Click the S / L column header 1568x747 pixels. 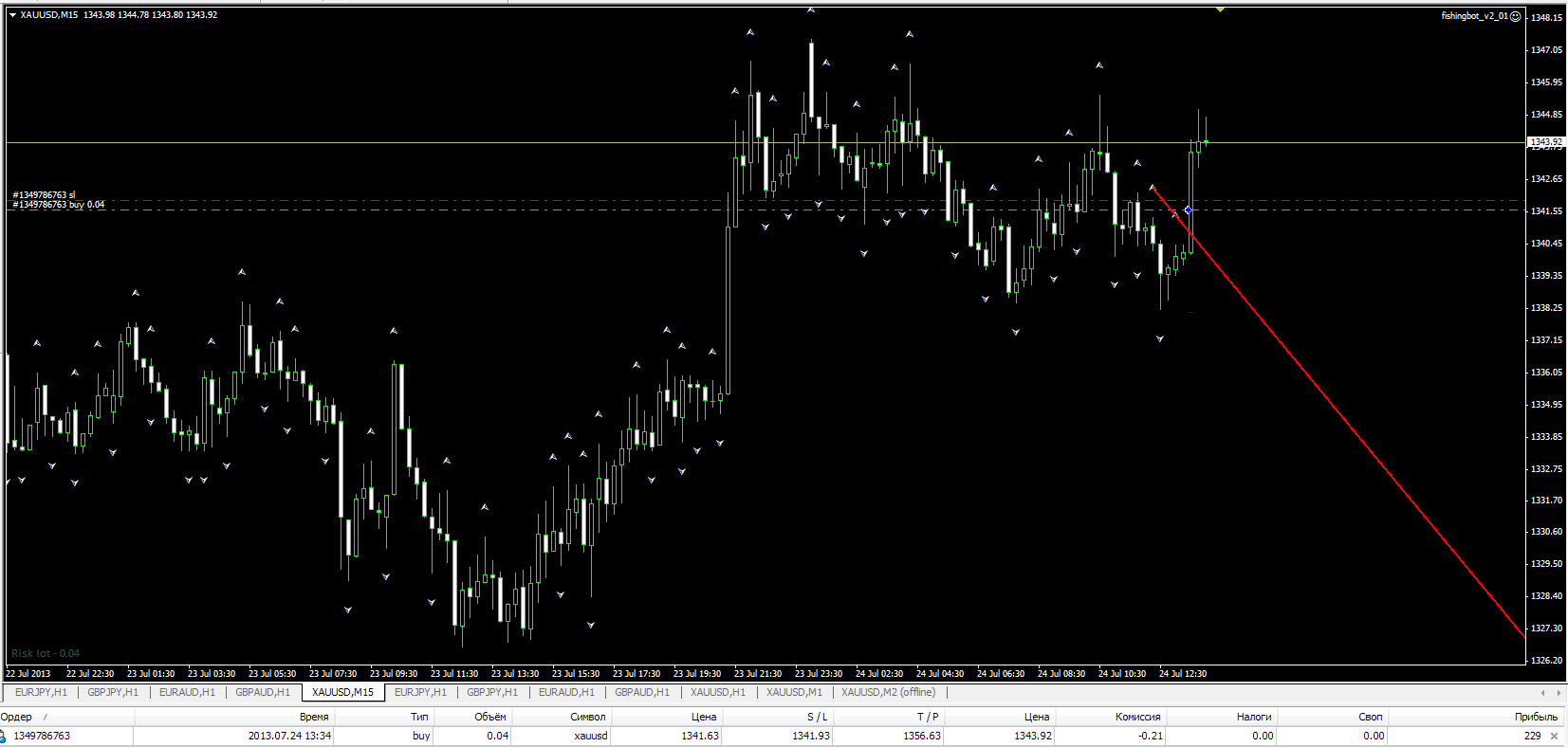[818, 717]
